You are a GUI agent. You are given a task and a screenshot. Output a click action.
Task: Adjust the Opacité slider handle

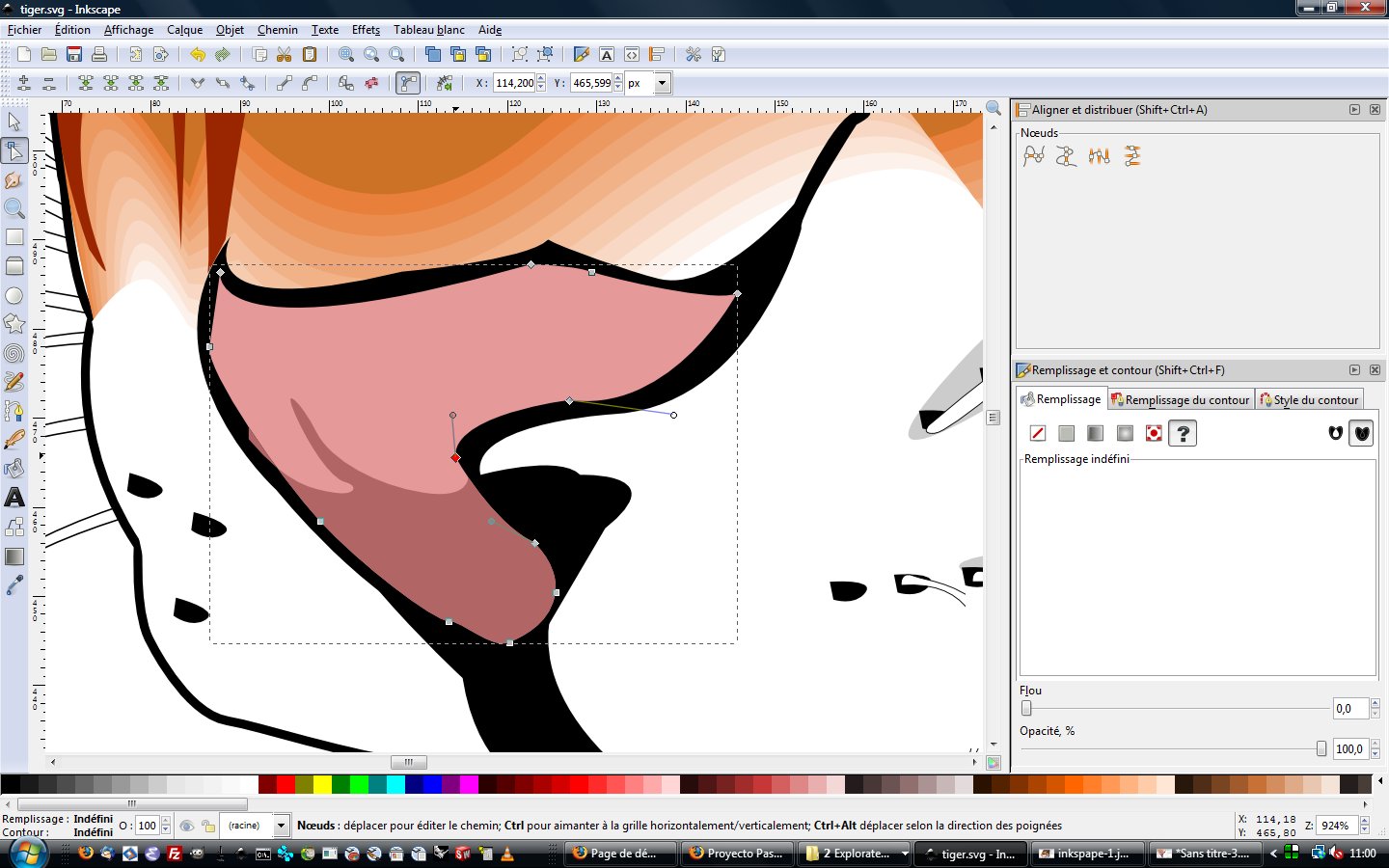(1321, 748)
